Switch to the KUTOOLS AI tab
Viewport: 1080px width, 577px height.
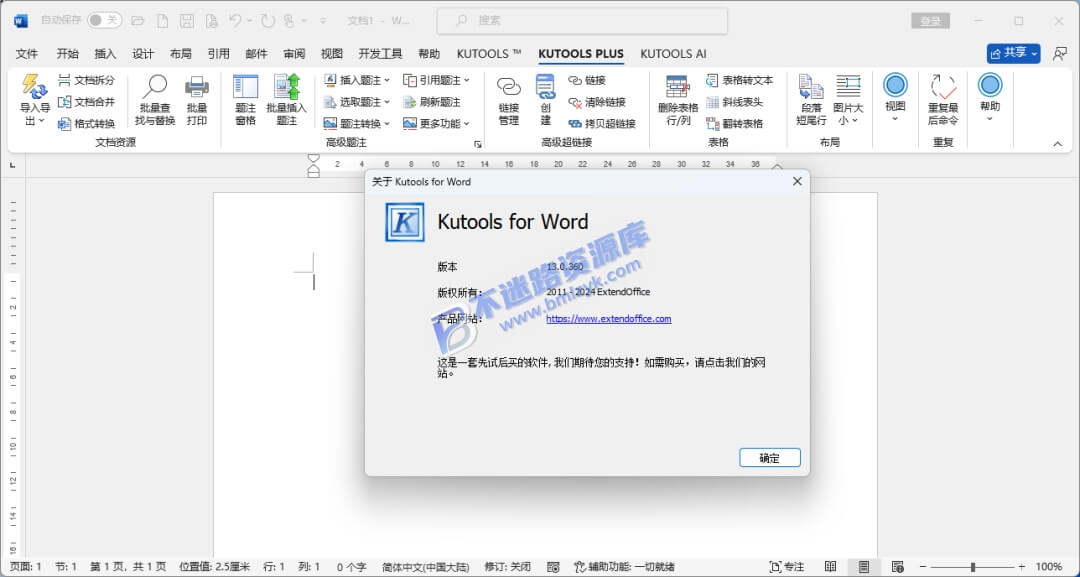673,54
